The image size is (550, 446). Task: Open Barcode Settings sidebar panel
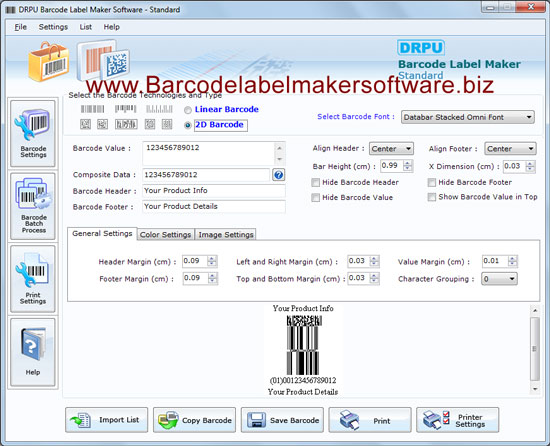point(33,133)
